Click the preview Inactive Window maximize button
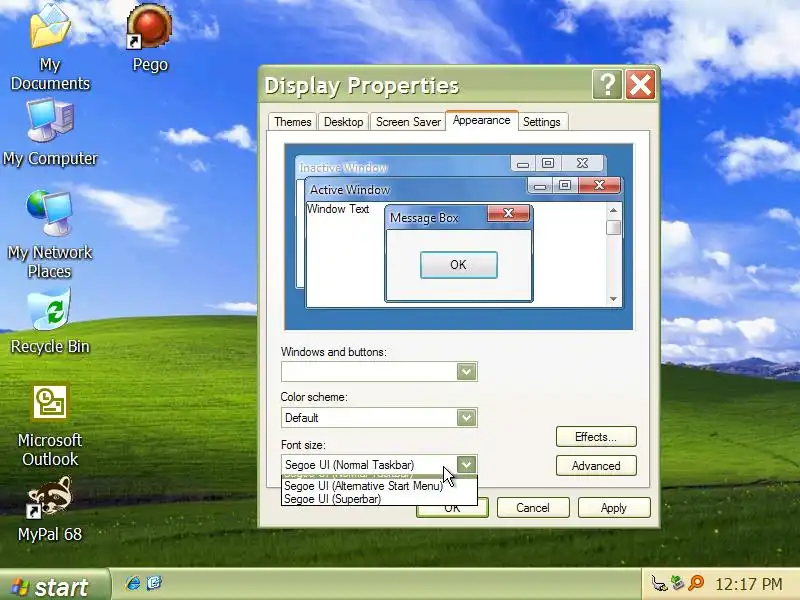 (x=548, y=163)
